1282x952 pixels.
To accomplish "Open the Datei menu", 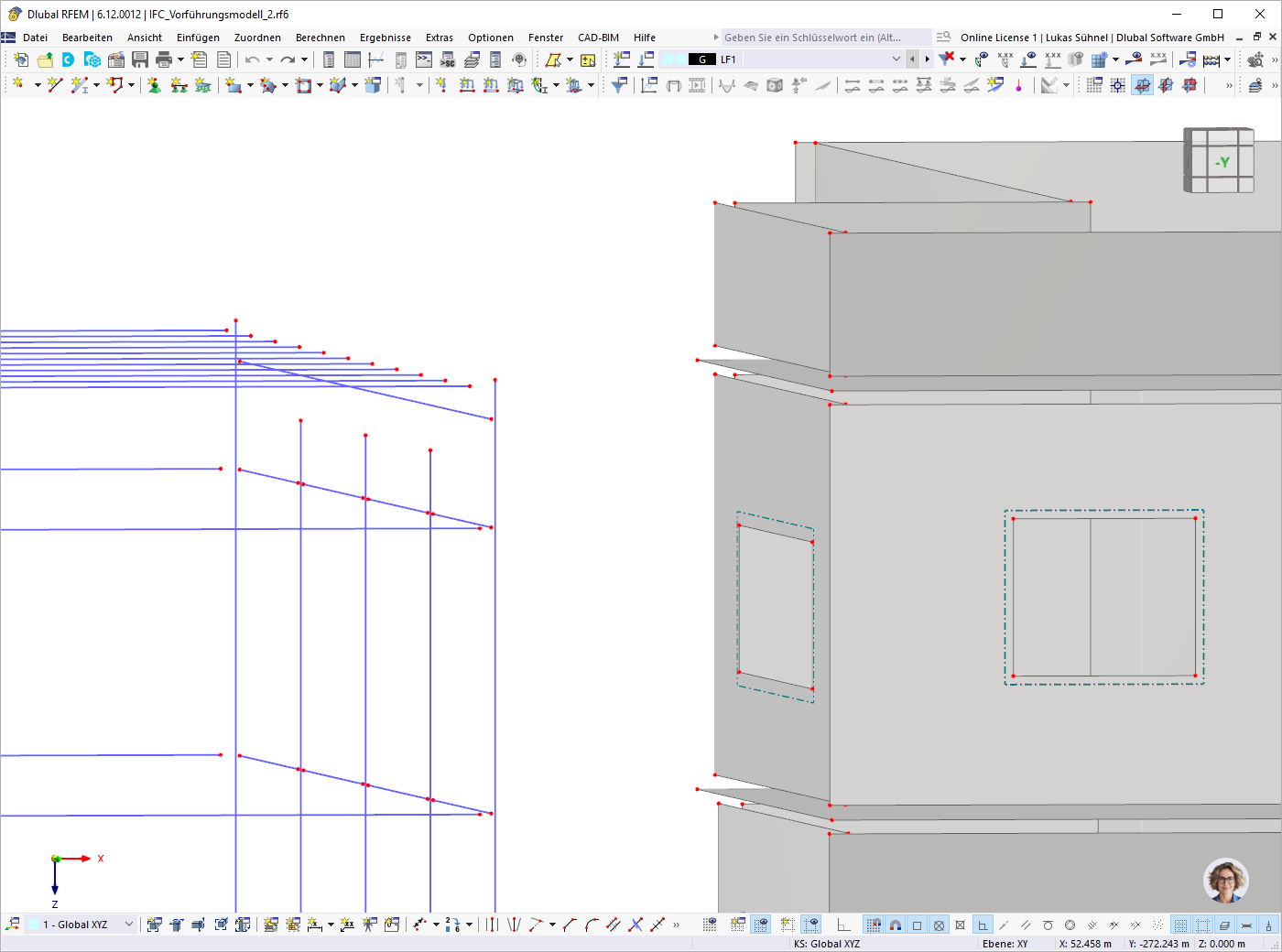I will tap(36, 38).
